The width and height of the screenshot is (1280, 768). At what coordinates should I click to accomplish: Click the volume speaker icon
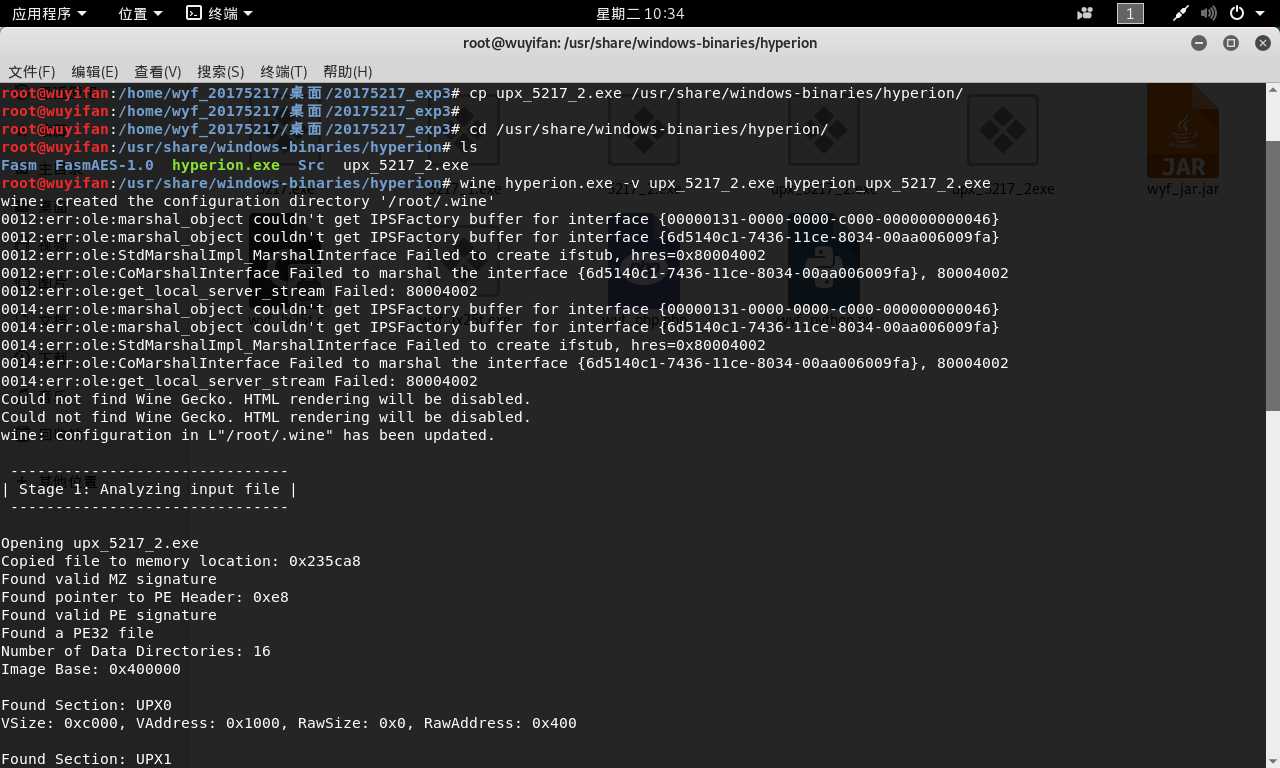click(x=1208, y=13)
